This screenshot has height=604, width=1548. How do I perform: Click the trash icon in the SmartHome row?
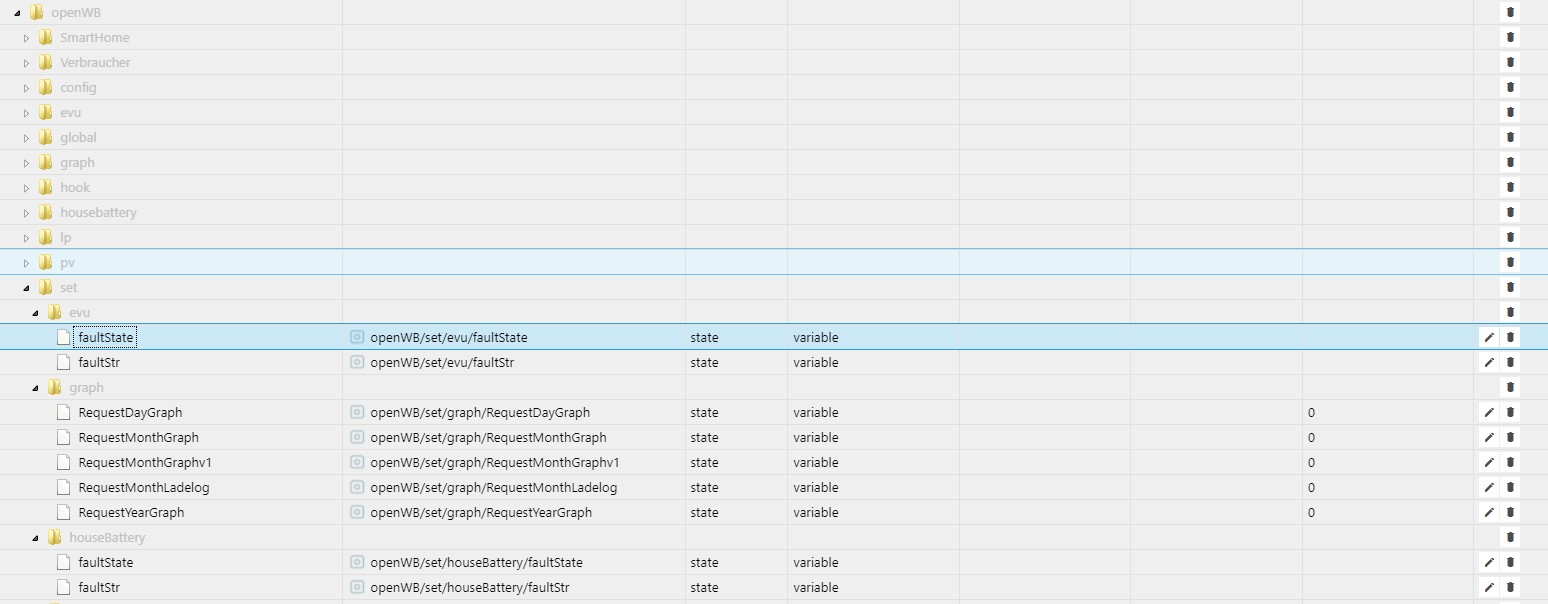1510,38
